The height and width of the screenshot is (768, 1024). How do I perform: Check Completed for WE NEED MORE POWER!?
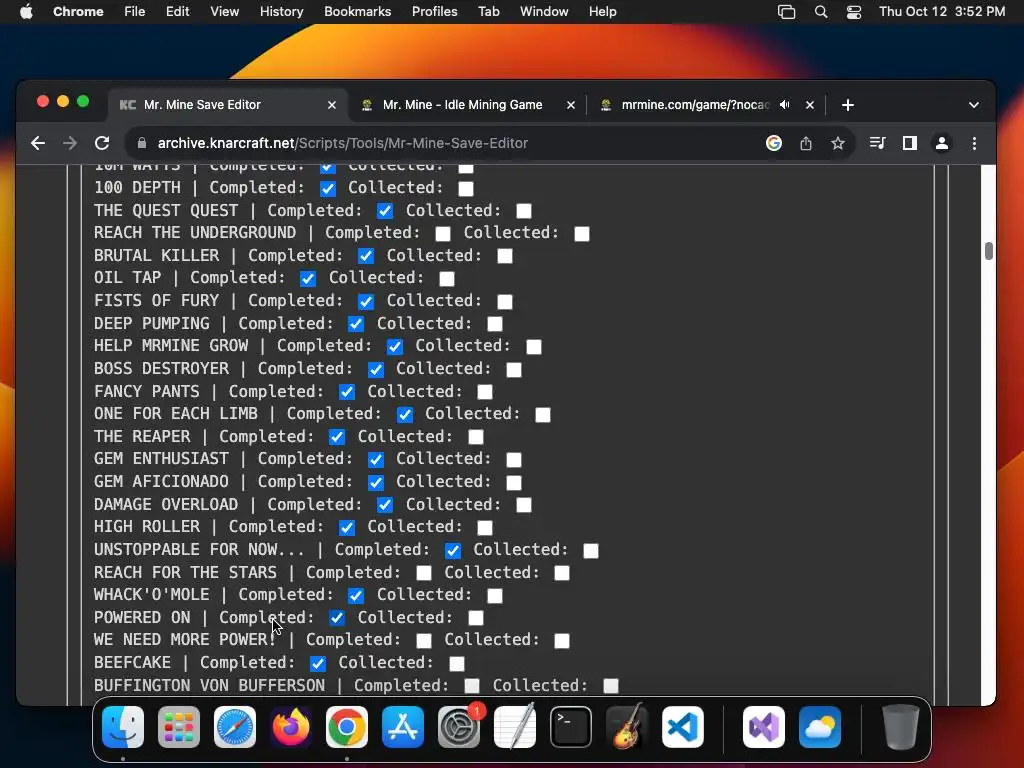(424, 641)
